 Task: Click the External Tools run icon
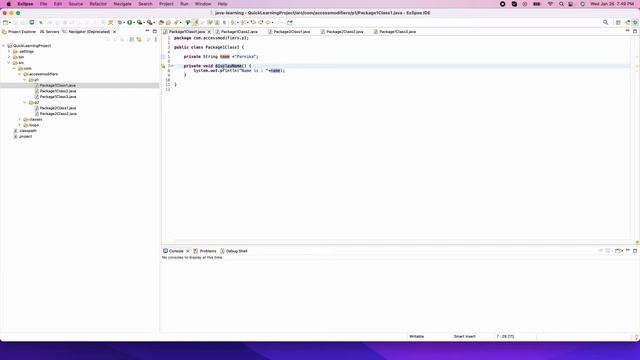coord(149,22)
